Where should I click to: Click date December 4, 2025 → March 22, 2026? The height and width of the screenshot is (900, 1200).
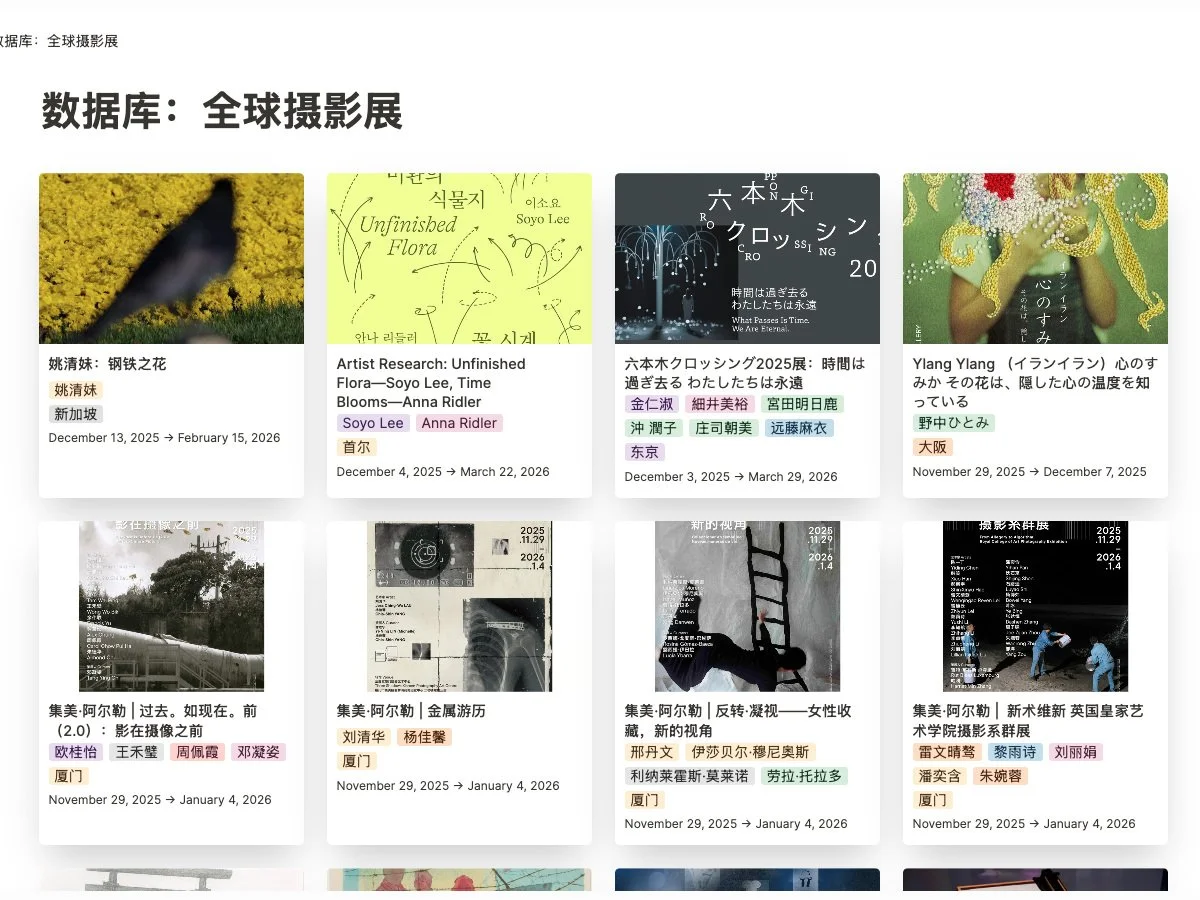[x=443, y=472]
